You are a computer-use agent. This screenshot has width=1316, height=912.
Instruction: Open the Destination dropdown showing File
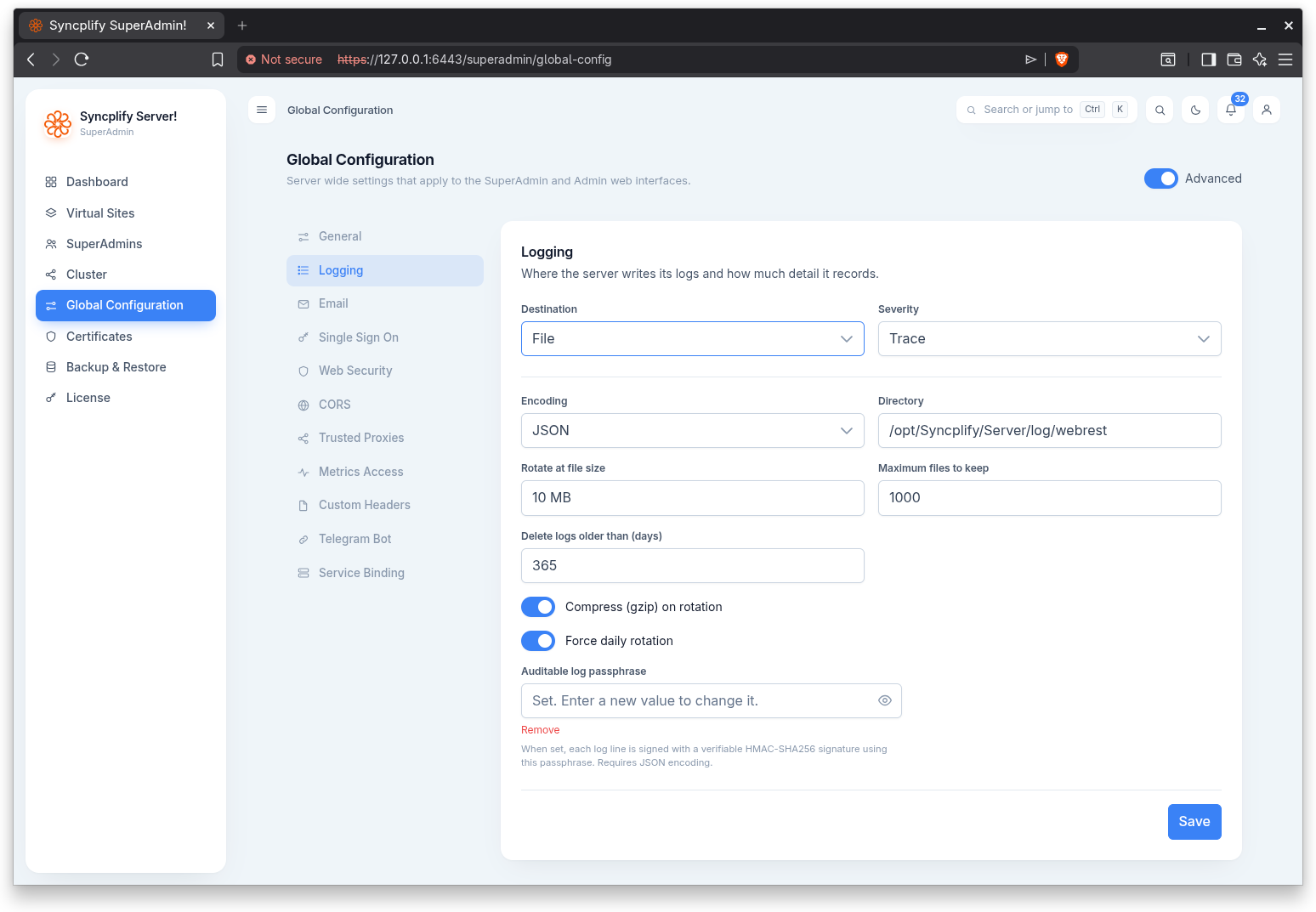[x=693, y=339]
